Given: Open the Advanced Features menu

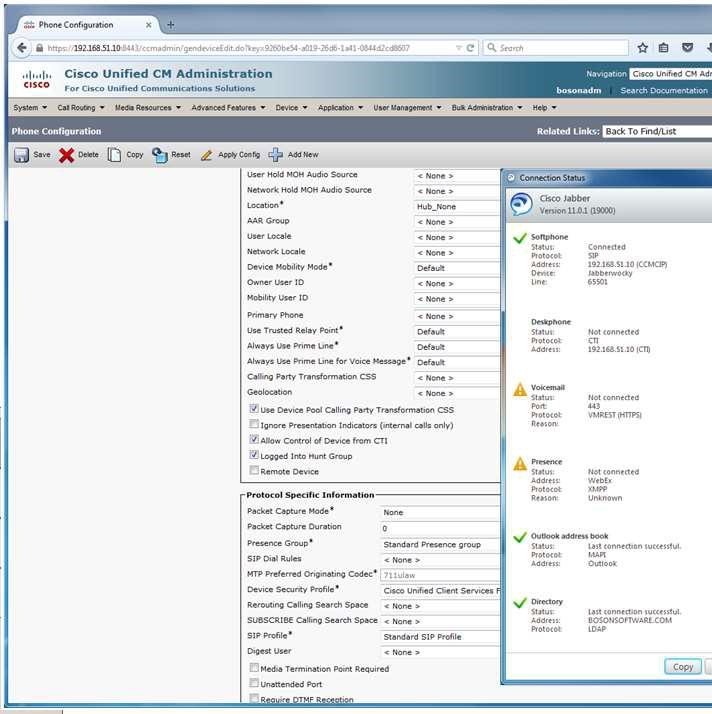Looking at the screenshot, I should [x=228, y=108].
